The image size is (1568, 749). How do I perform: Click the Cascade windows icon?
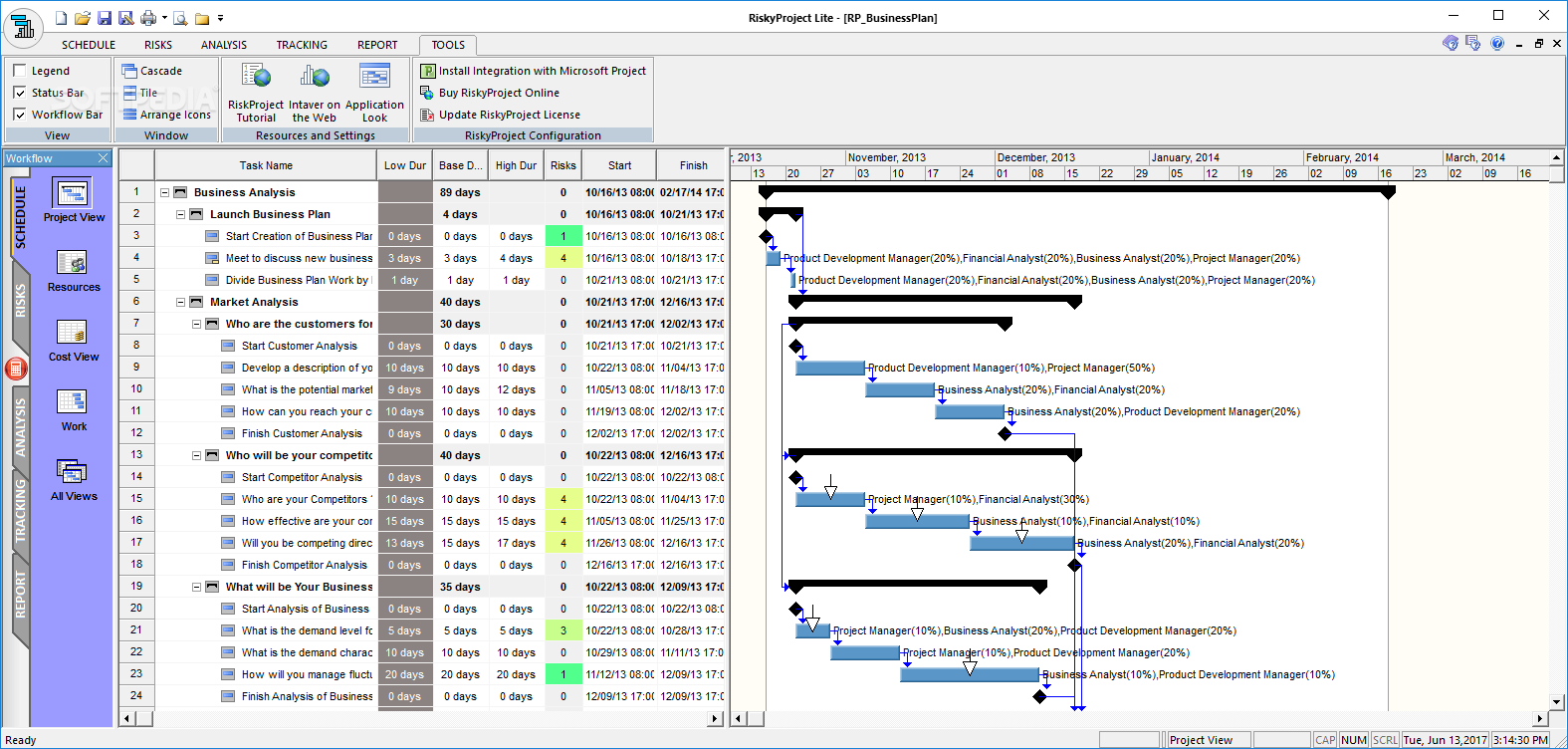(x=129, y=71)
